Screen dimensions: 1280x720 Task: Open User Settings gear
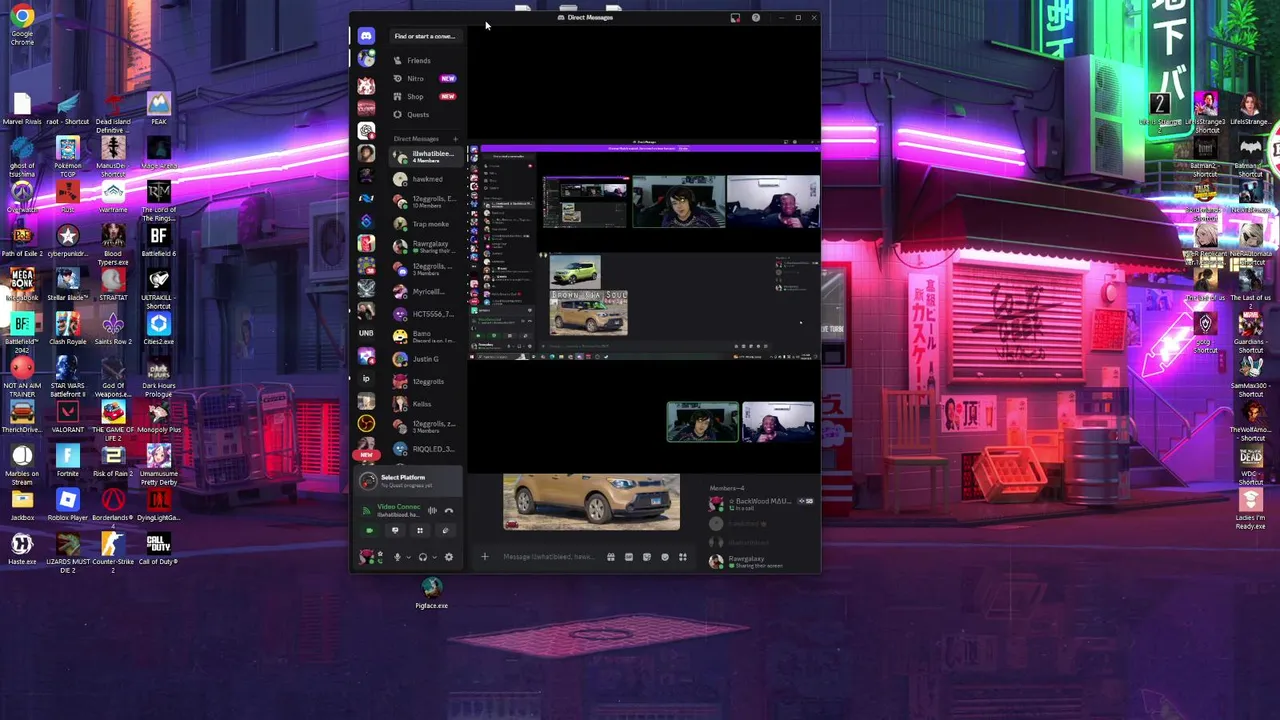[449, 557]
